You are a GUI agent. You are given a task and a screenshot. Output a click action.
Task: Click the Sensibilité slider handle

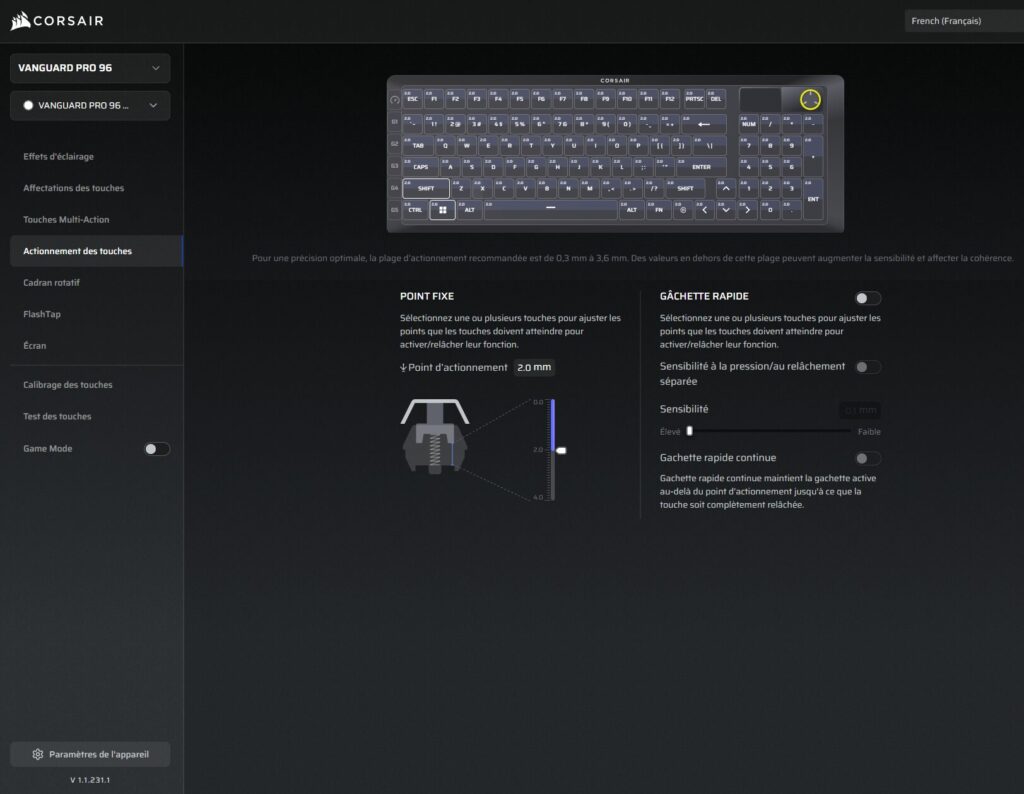pos(689,431)
